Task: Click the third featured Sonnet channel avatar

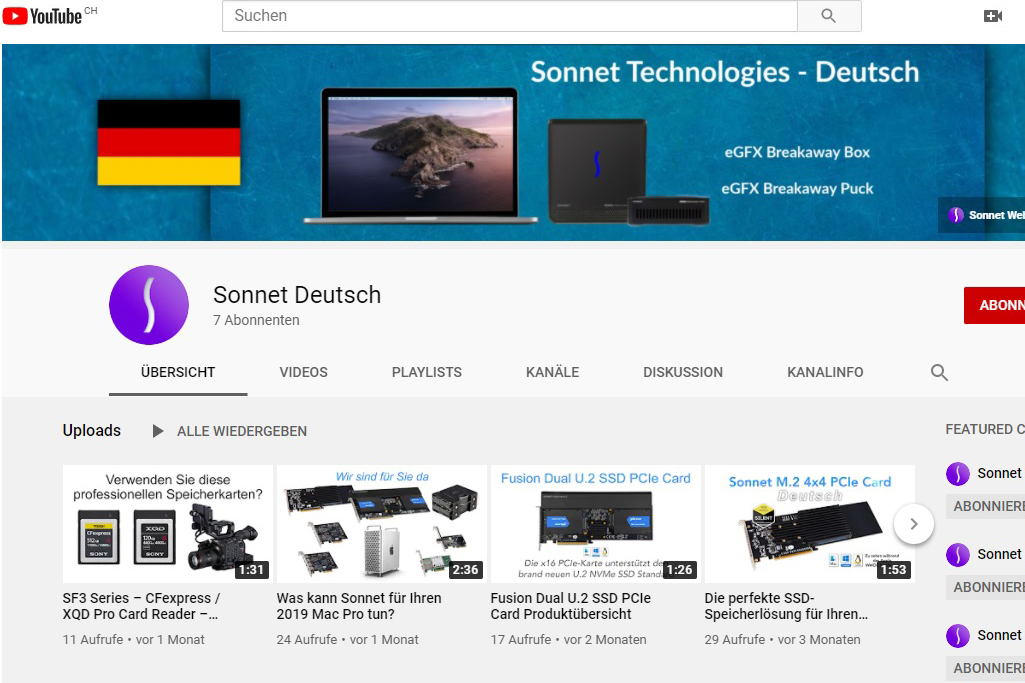Action: point(958,635)
